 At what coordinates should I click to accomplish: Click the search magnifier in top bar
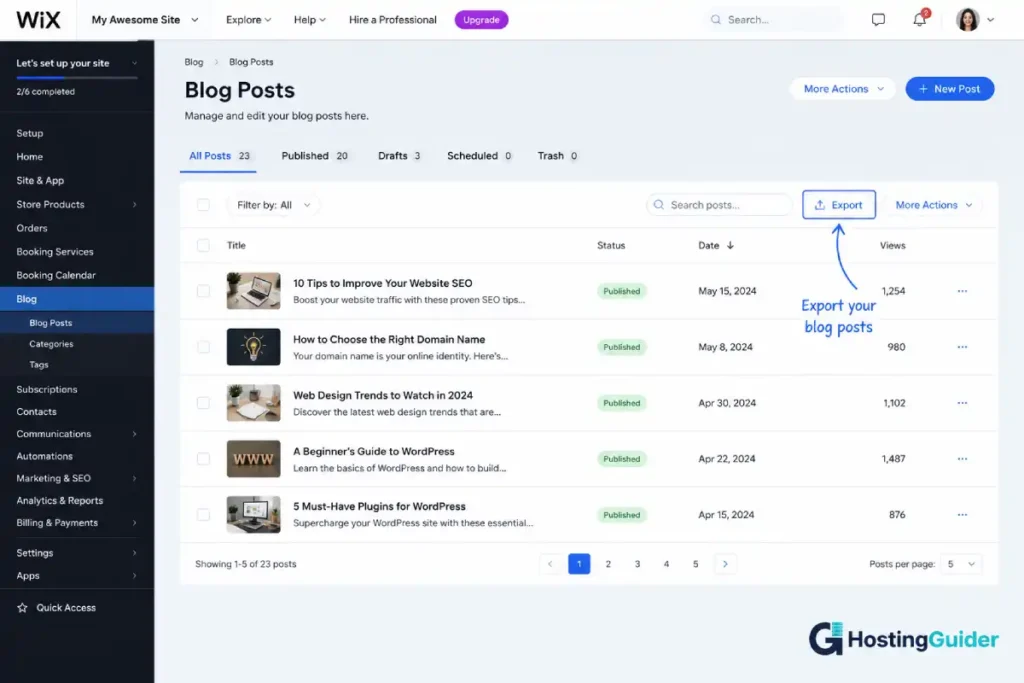pos(716,20)
